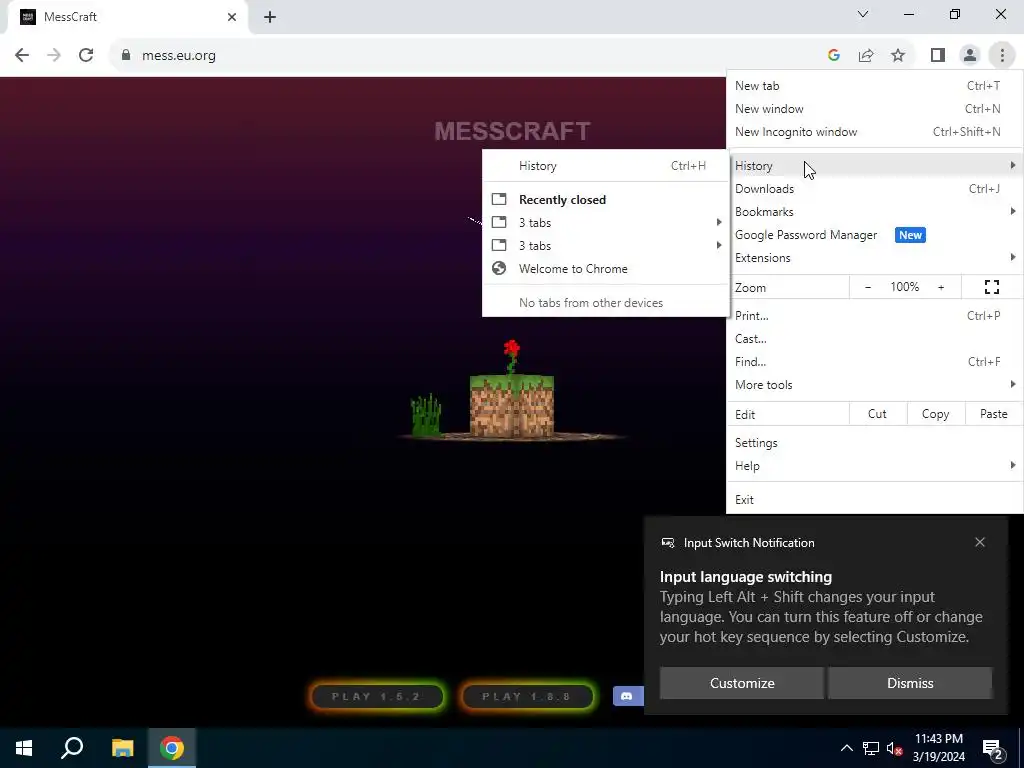Expand the first 3 tabs recently closed entry
The width and height of the screenshot is (1024, 768).
click(605, 223)
